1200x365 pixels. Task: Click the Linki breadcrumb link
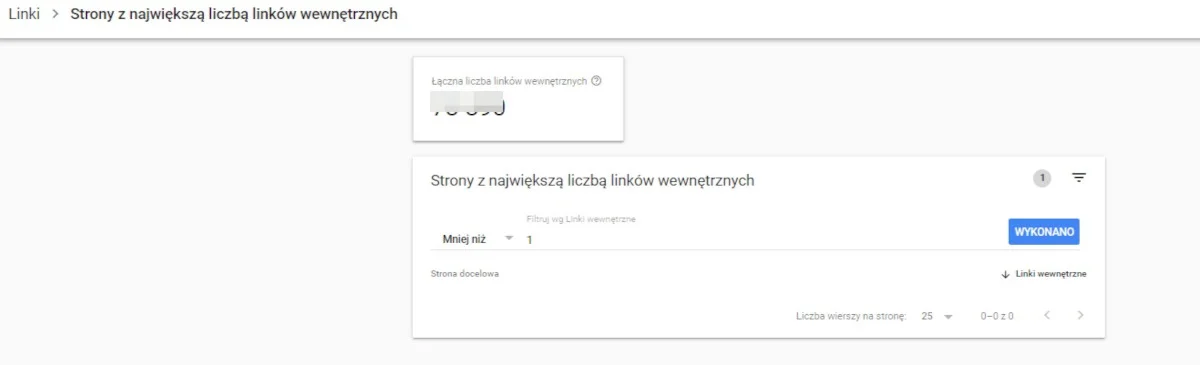[24, 15]
